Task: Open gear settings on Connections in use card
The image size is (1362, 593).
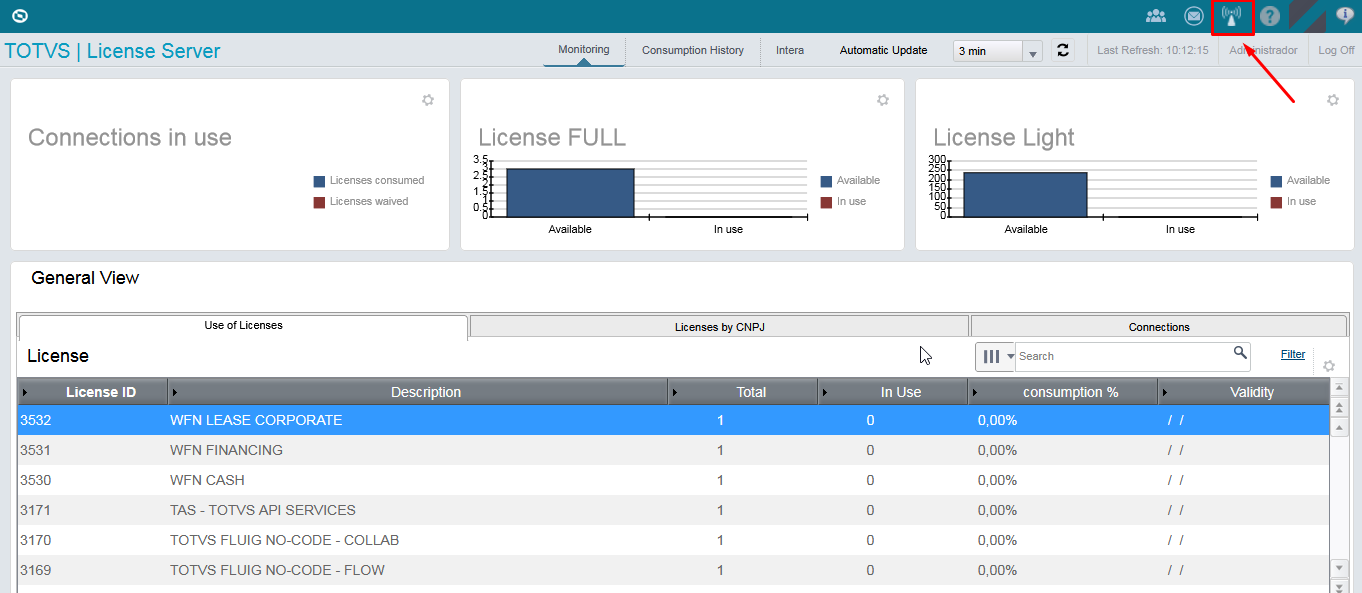Action: 428,100
